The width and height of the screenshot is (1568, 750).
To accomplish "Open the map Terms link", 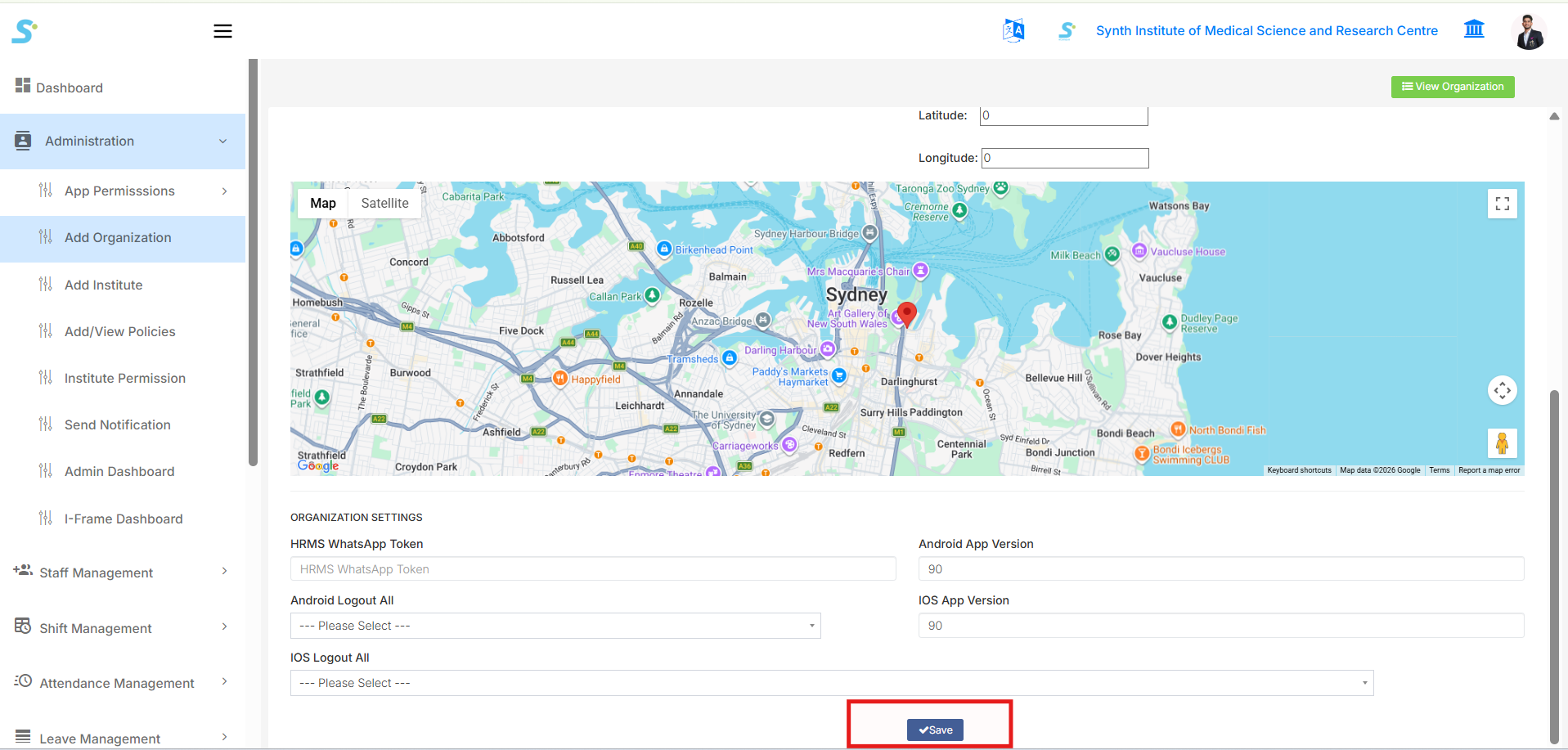I will point(1440,470).
